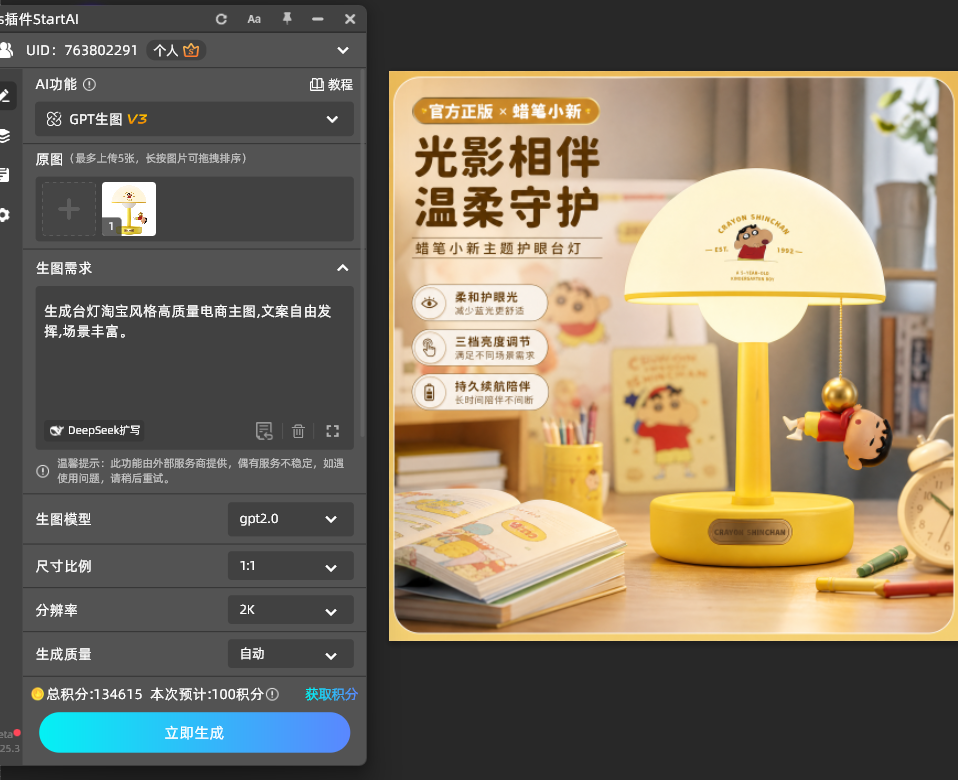The image size is (958, 780).
Task: Click the DeepSeek扩写 button
Action: [x=94, y=431]
